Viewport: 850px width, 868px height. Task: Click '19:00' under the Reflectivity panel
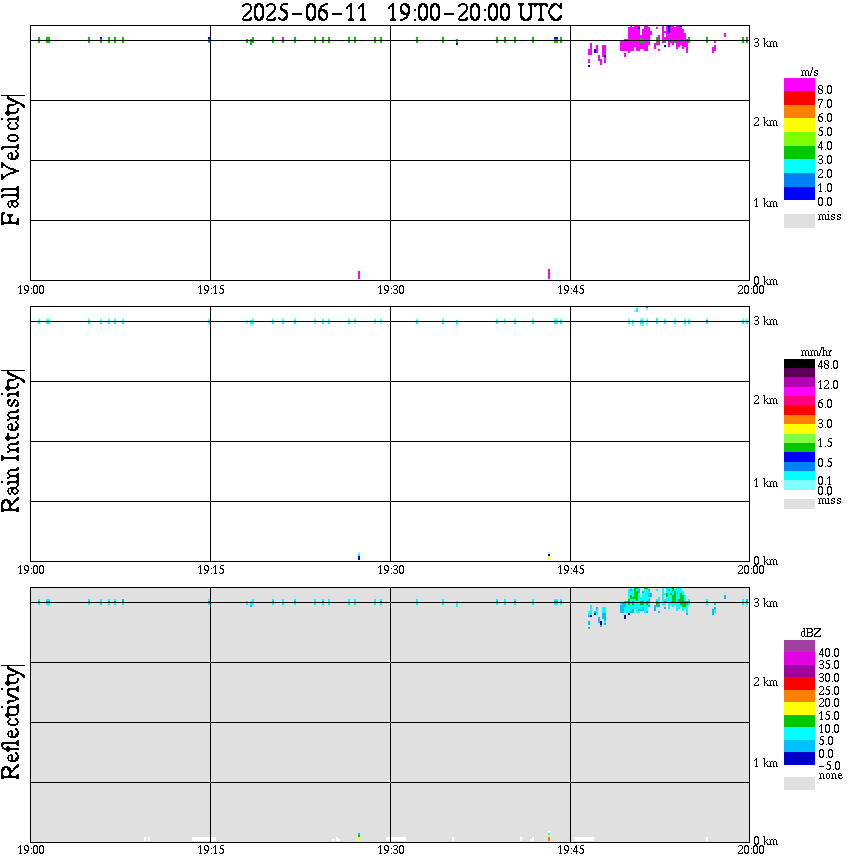(31, 850)
